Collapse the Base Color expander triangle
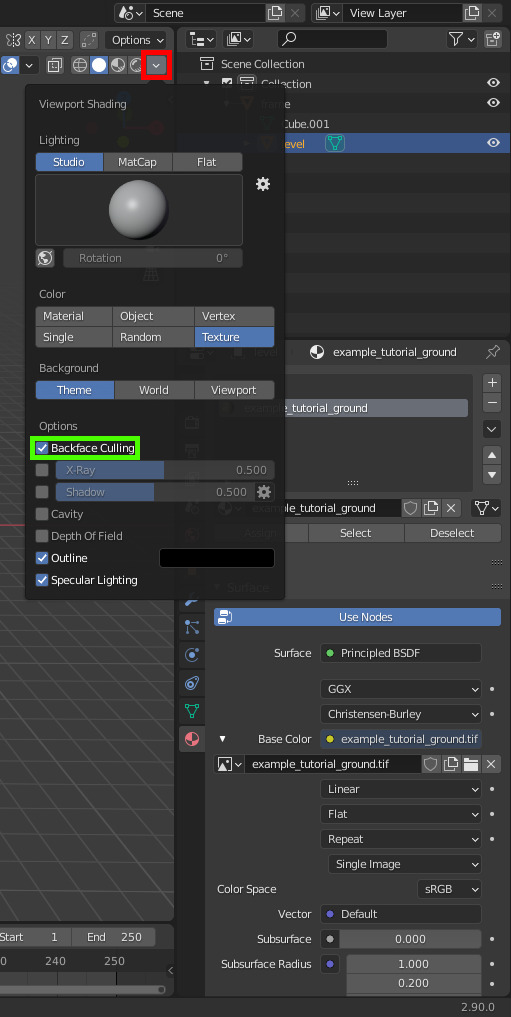The width and height of the screenshot is (511, 1017). (222, 739)
